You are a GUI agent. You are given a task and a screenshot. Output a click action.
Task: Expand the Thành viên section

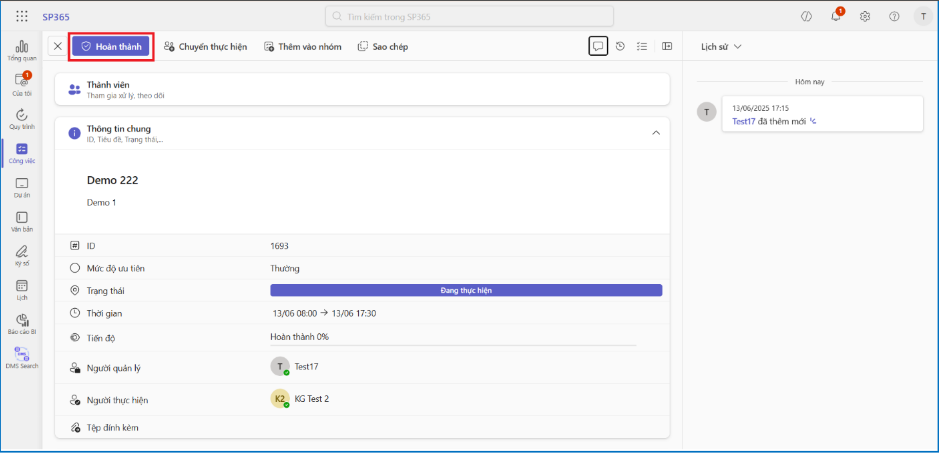[x=362, y=89]
